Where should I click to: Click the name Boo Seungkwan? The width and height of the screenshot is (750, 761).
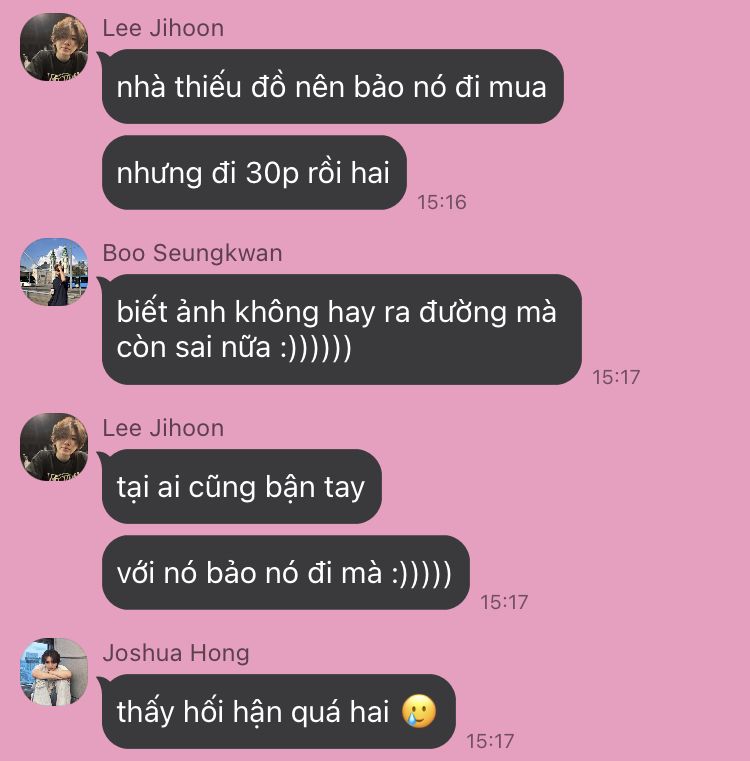pyautogui.click(x=192, y=253)
